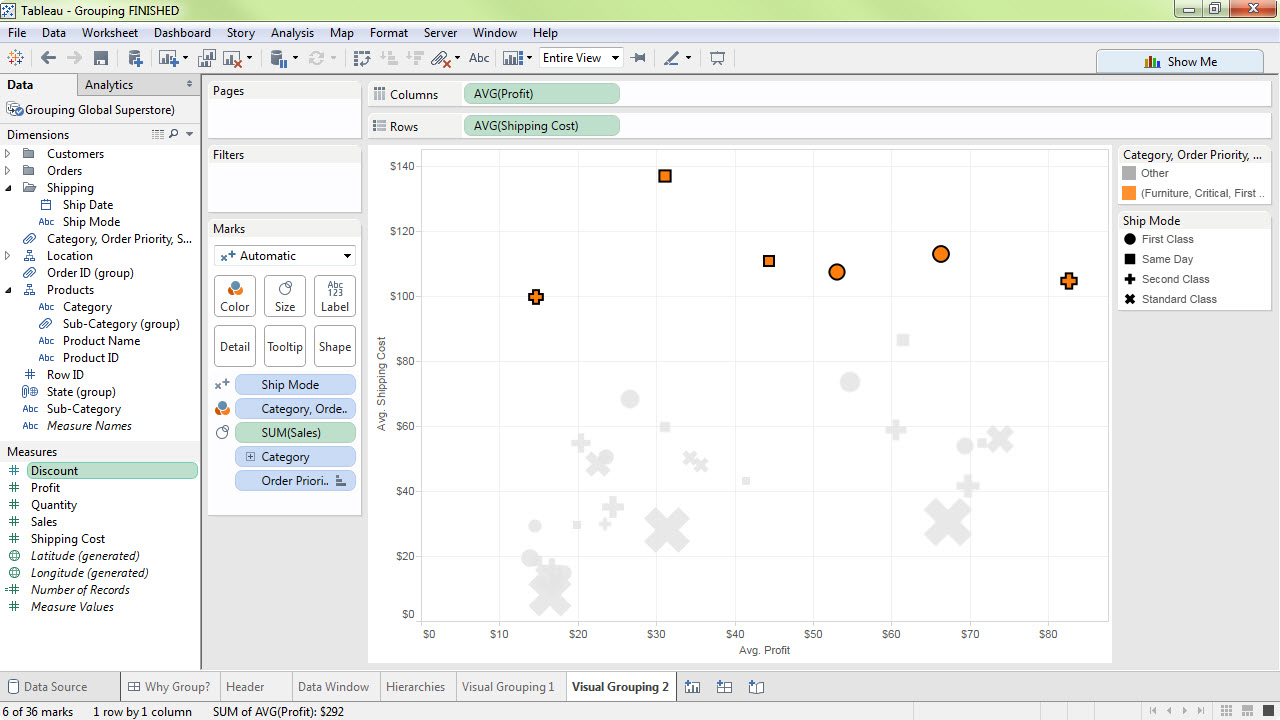Switch to the Hierarchies sheet tab
The image size is (1280, 720).
point(415,687)
